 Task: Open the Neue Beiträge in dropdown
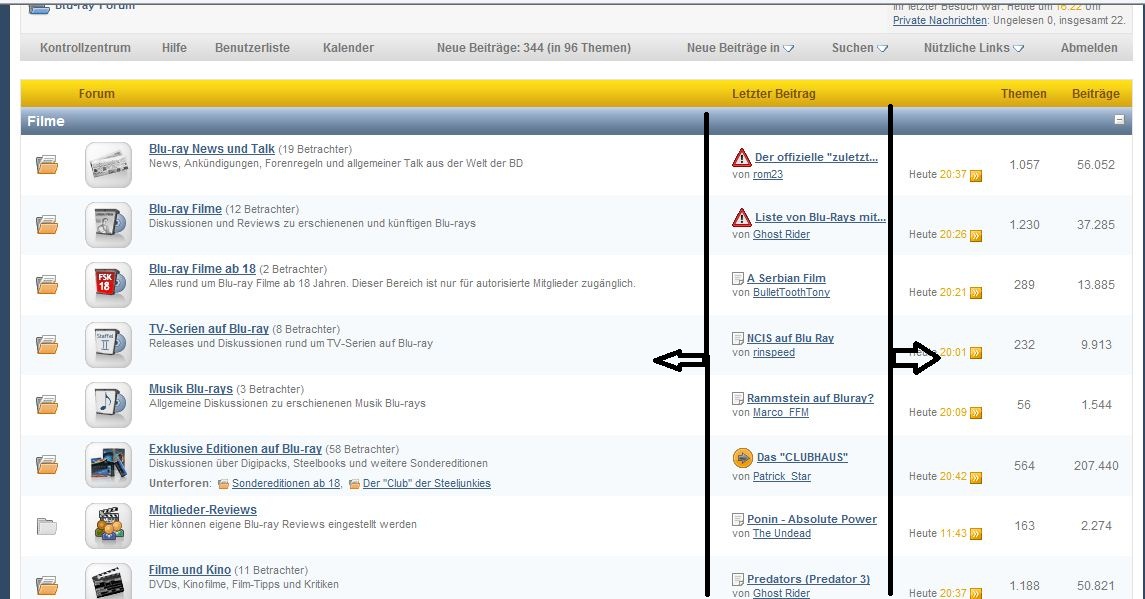pyautogui.click(x=740, y=48)
